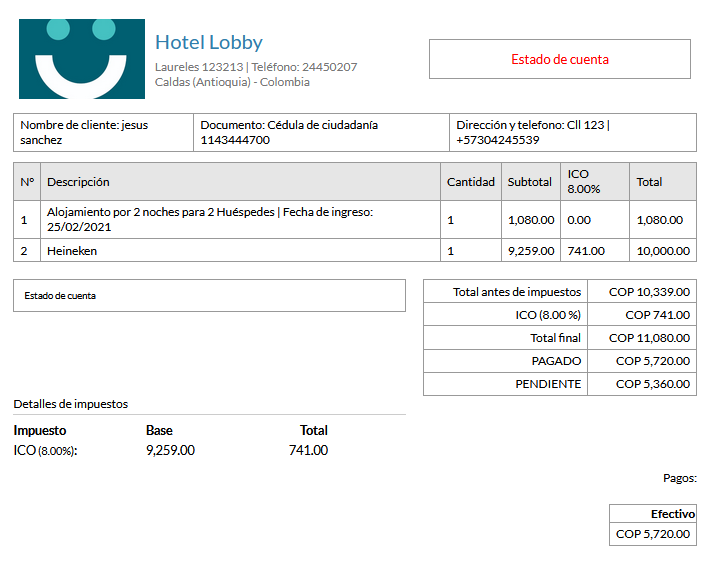712x570 pixels.
Task: Click the Estado de cuenta notes box
Action: (x=209, y=296)
